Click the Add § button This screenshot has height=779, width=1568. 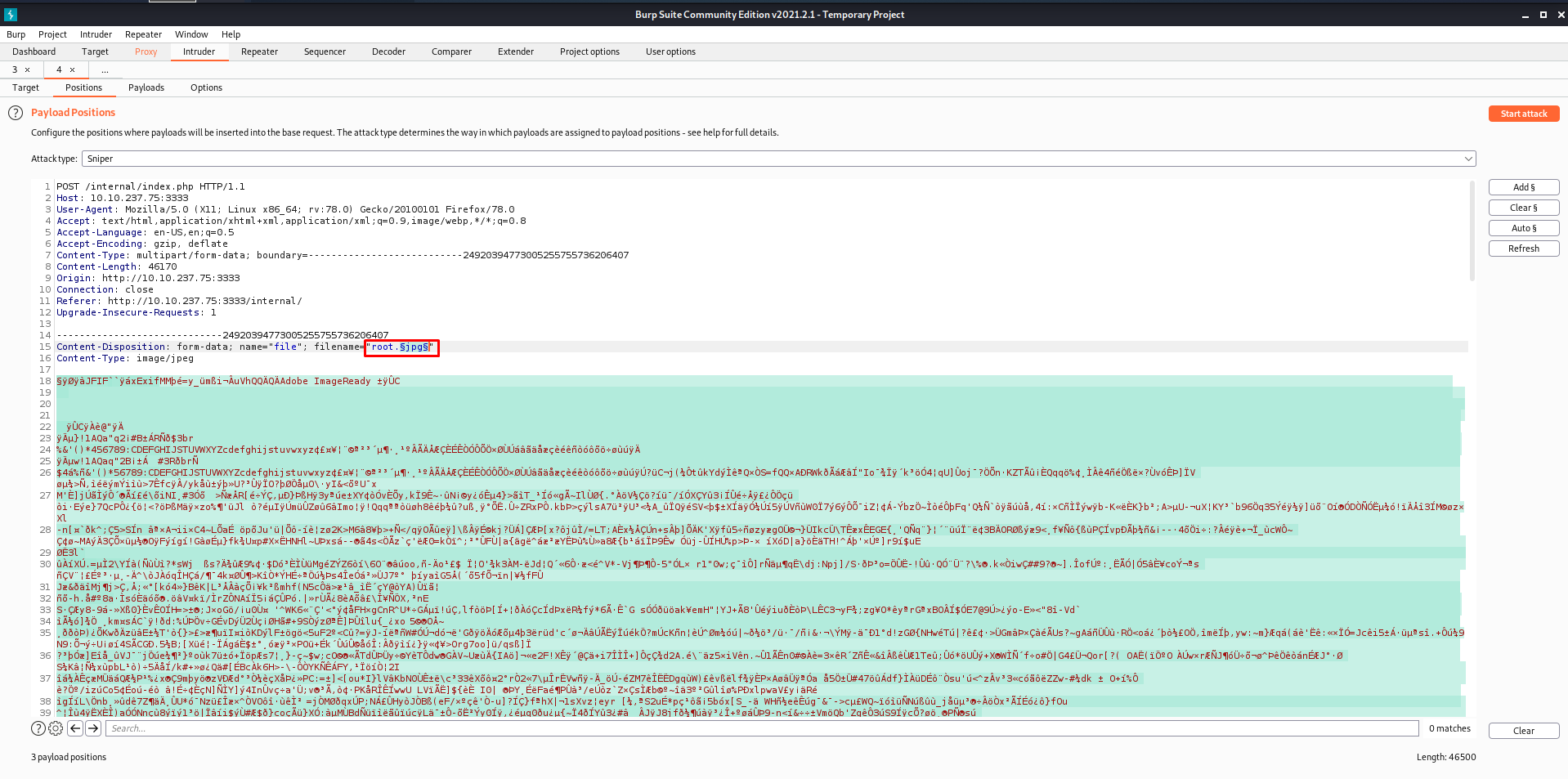pyautogui.click(x=1523, y=187)
